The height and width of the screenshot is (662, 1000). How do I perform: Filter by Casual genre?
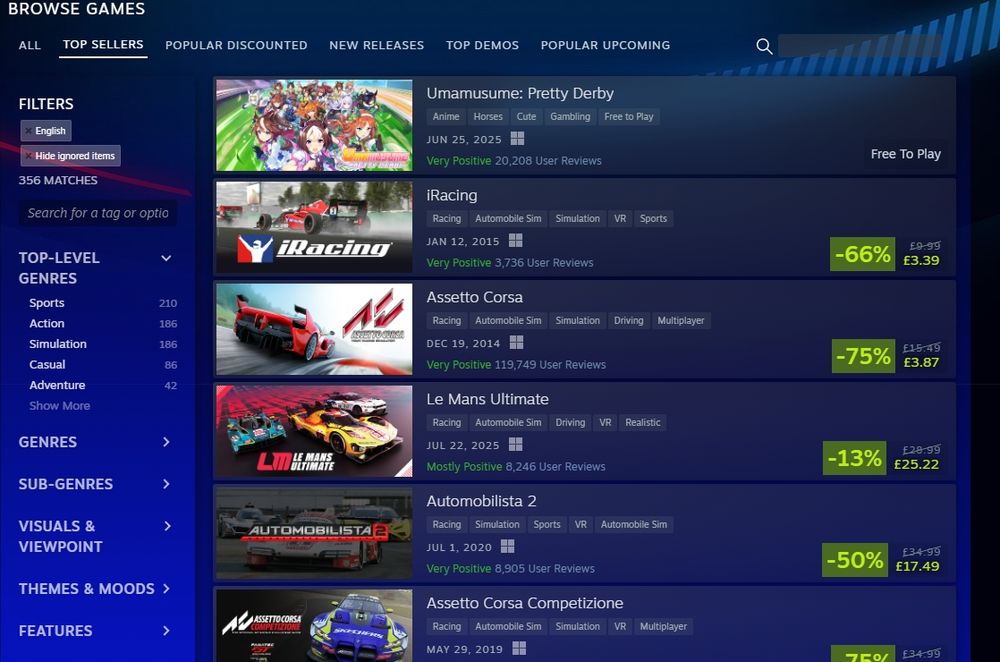tap(47, 364)
